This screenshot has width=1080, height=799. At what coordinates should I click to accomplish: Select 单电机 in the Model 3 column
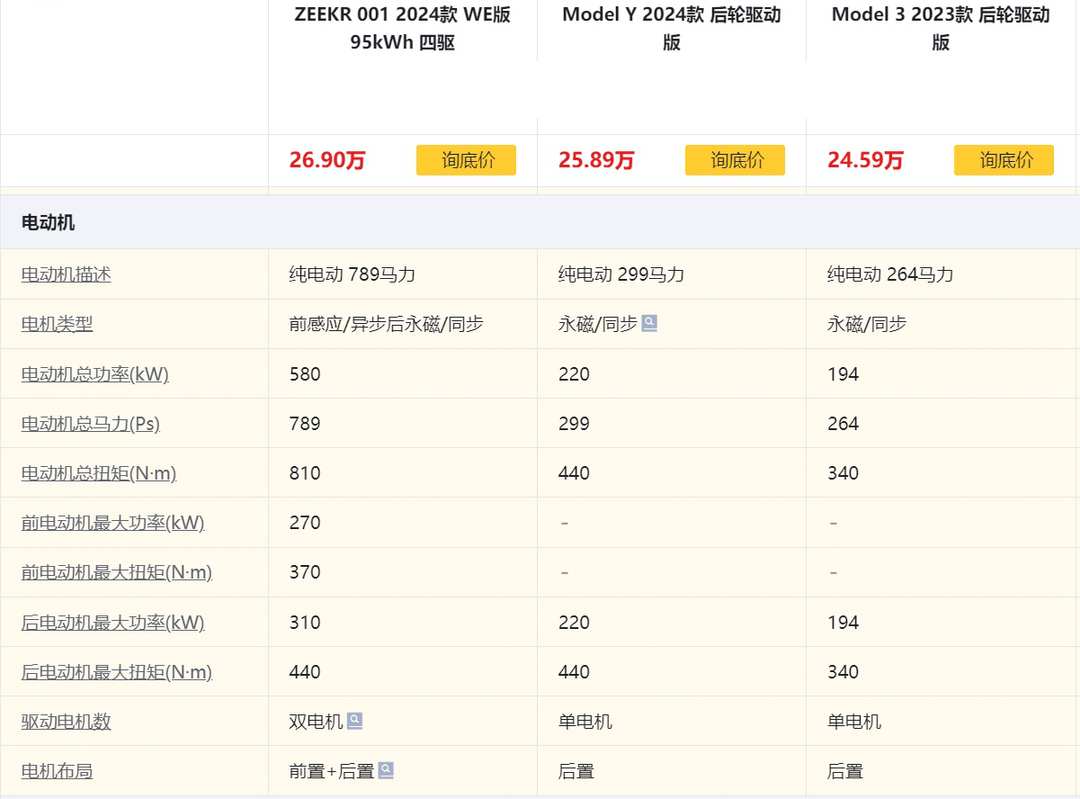[x=854, y=721]
